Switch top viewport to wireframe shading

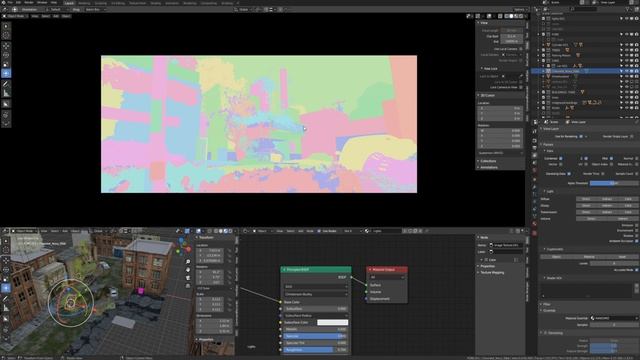point(507,16)
